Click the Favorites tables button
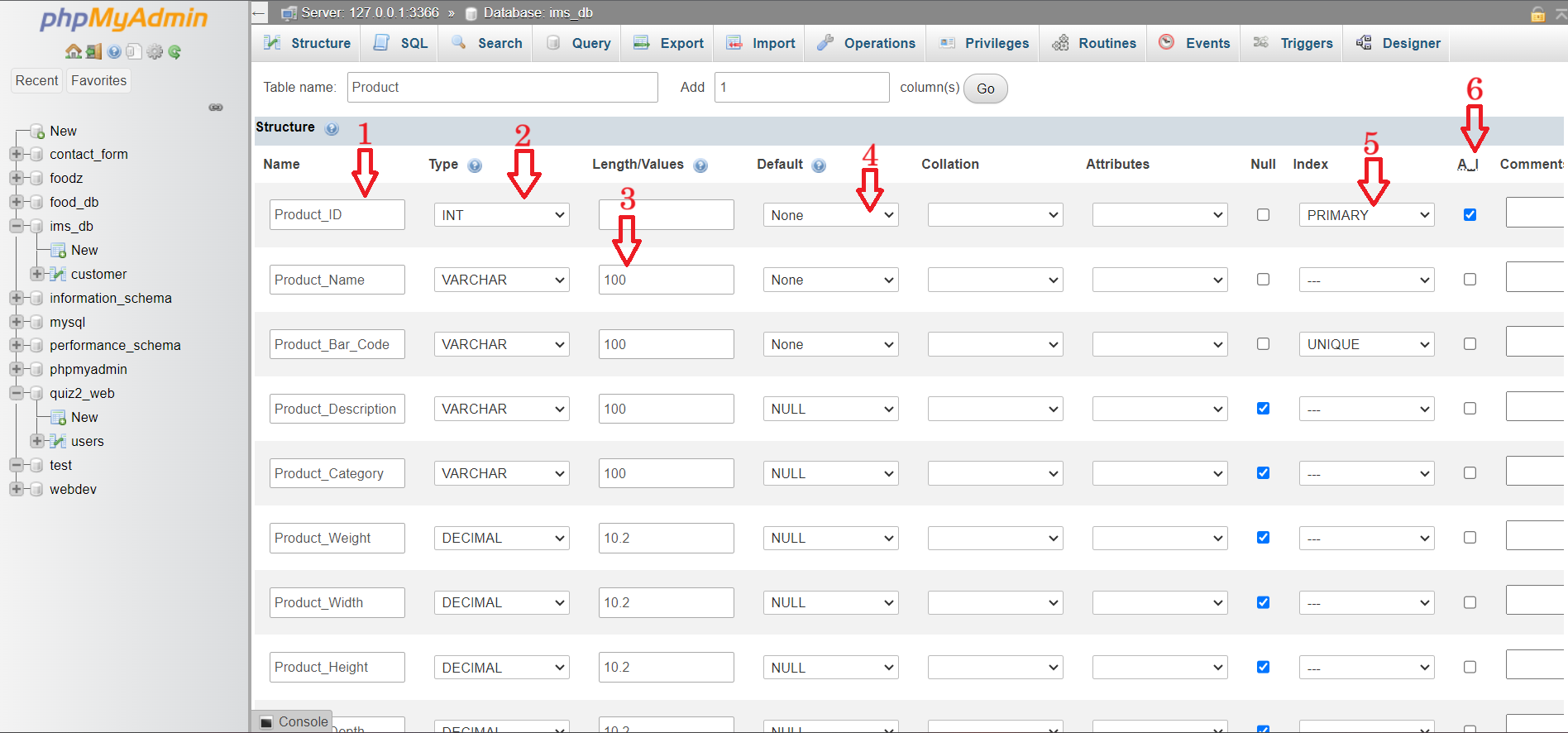1568x733 pixels. [x=99, y=80]
